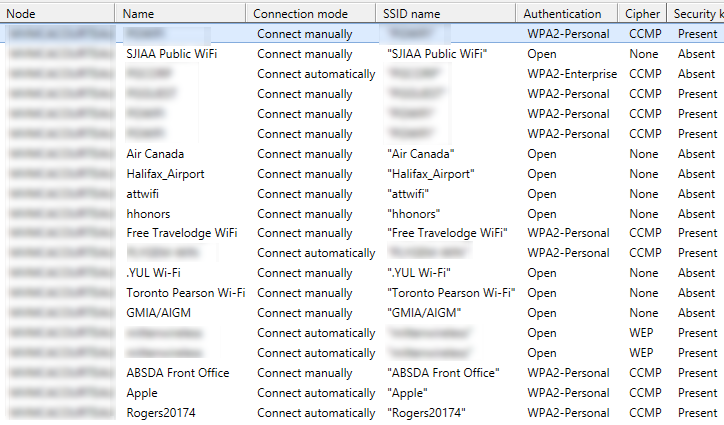This screenshot has height=425, width=724.
Task: Select the hhonors profile row
Action: [362, 214]
